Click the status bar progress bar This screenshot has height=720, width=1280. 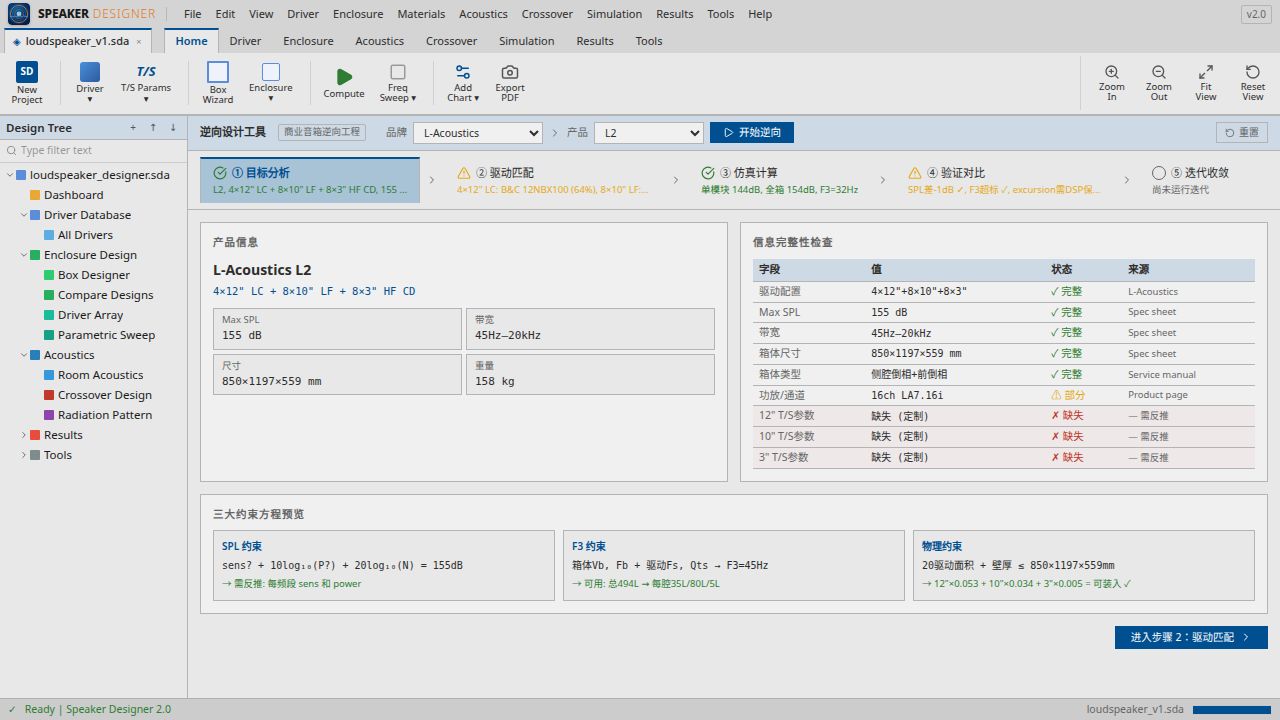[x=1231, y=710]
